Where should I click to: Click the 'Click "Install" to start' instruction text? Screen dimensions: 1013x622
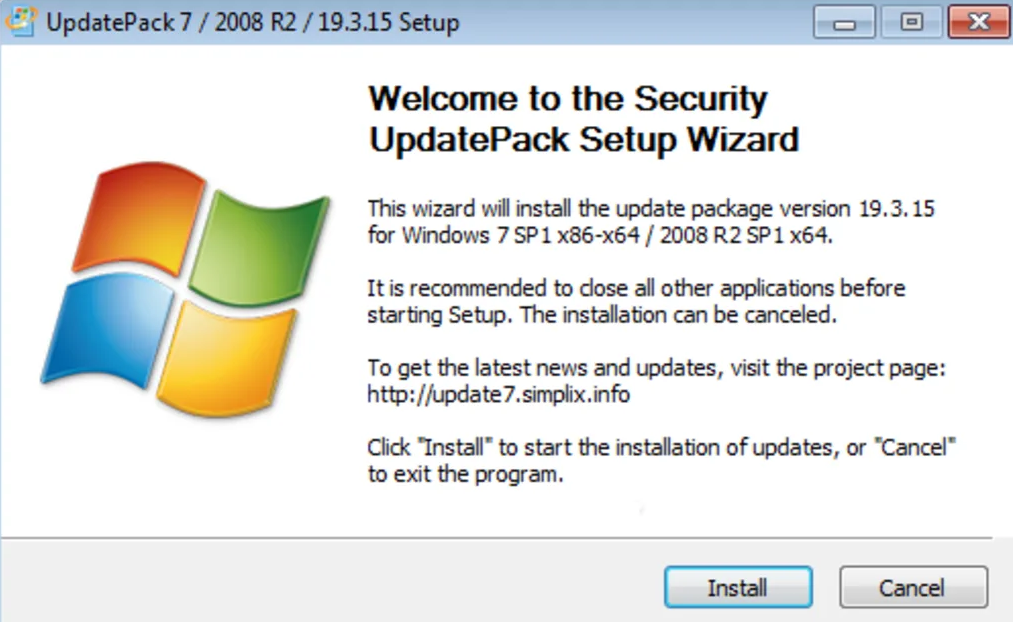pos(661,447)
